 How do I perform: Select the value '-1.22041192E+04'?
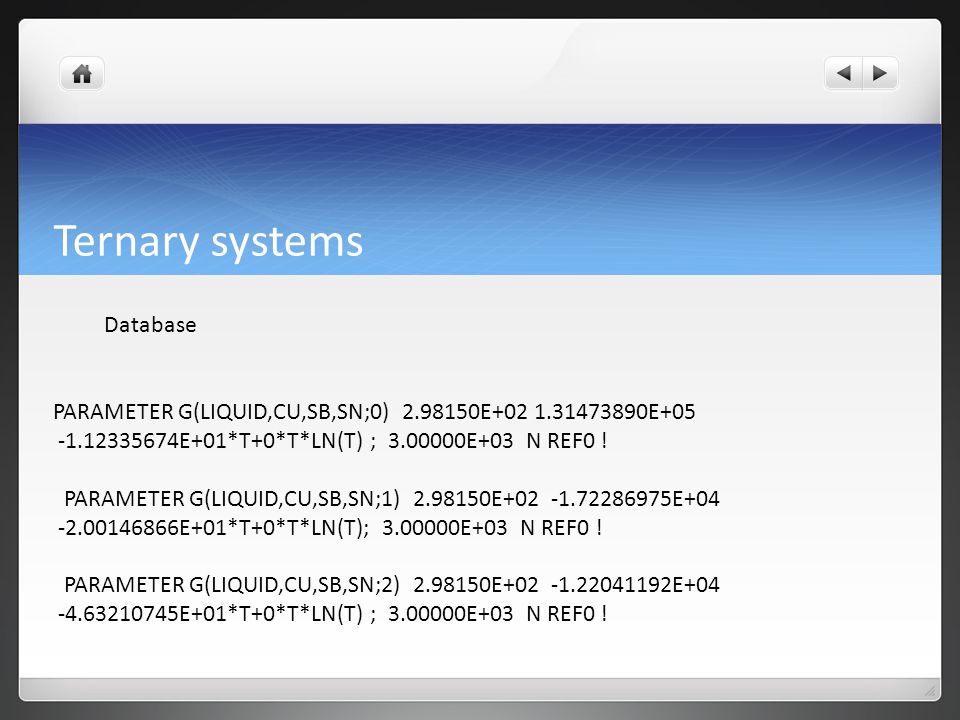click(x=635, y=585)
